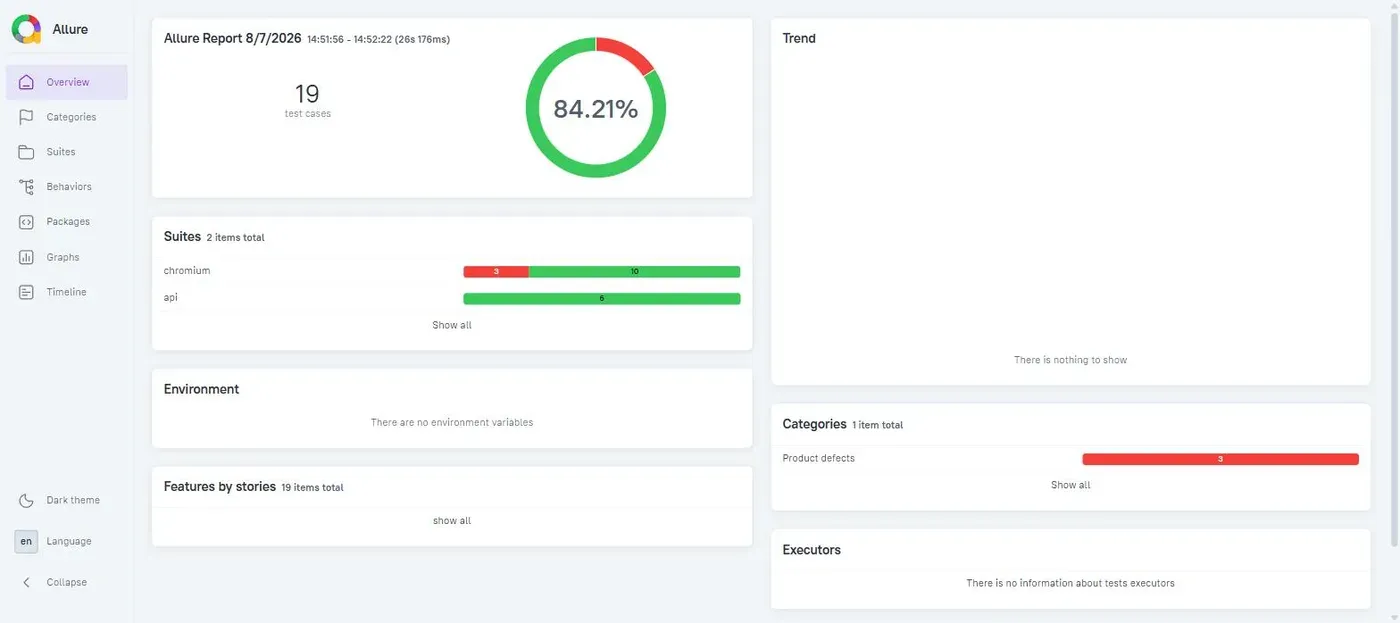Switch to the Timeline menu item
Image resolution: width=1400 pixels, height=623 pixels.
pos(67,292)
